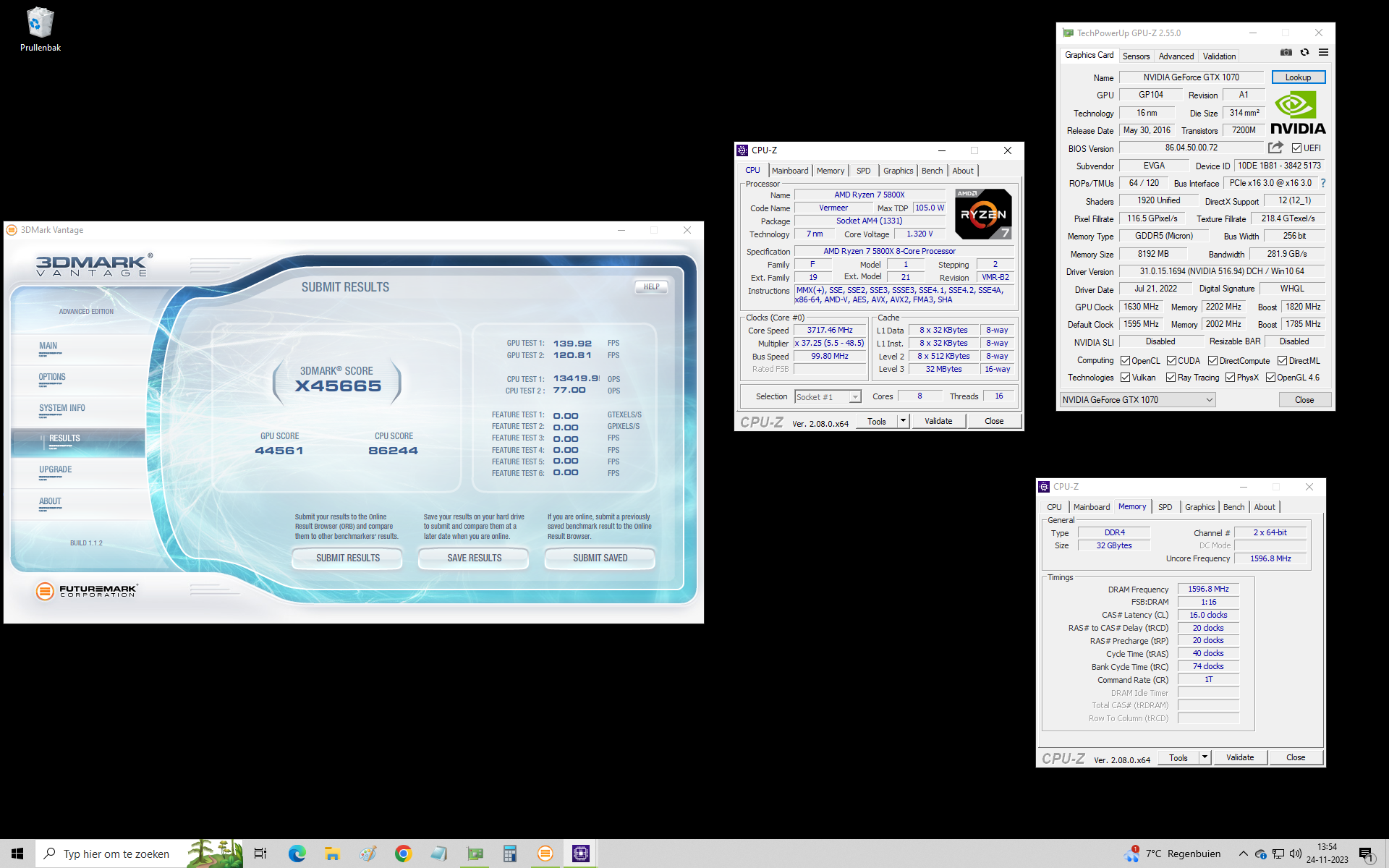
Task: Click the BIOS export share icon in GPU-Z
Action: [1275, 148]
